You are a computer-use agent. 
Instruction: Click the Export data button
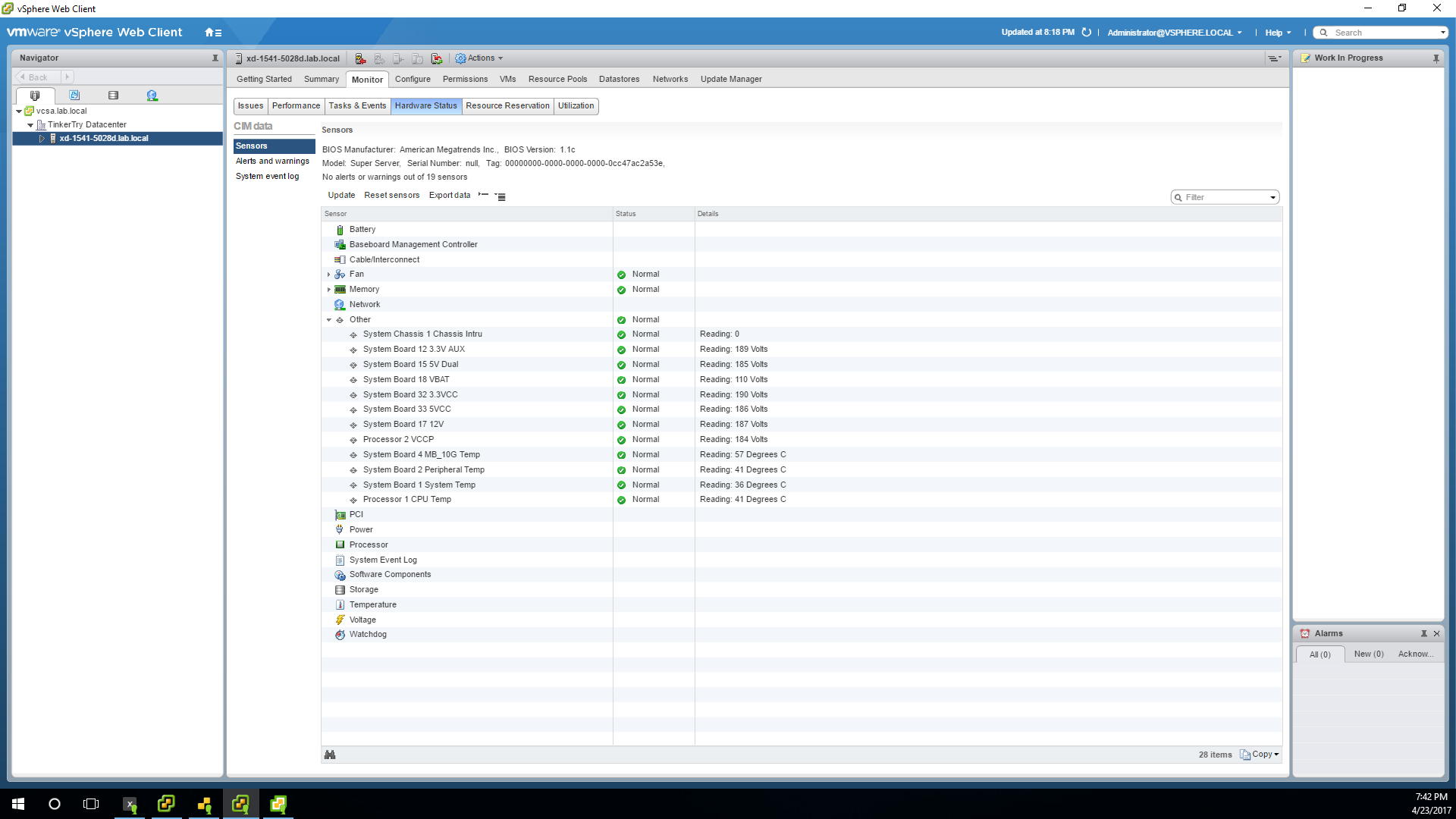coord(450,196)
